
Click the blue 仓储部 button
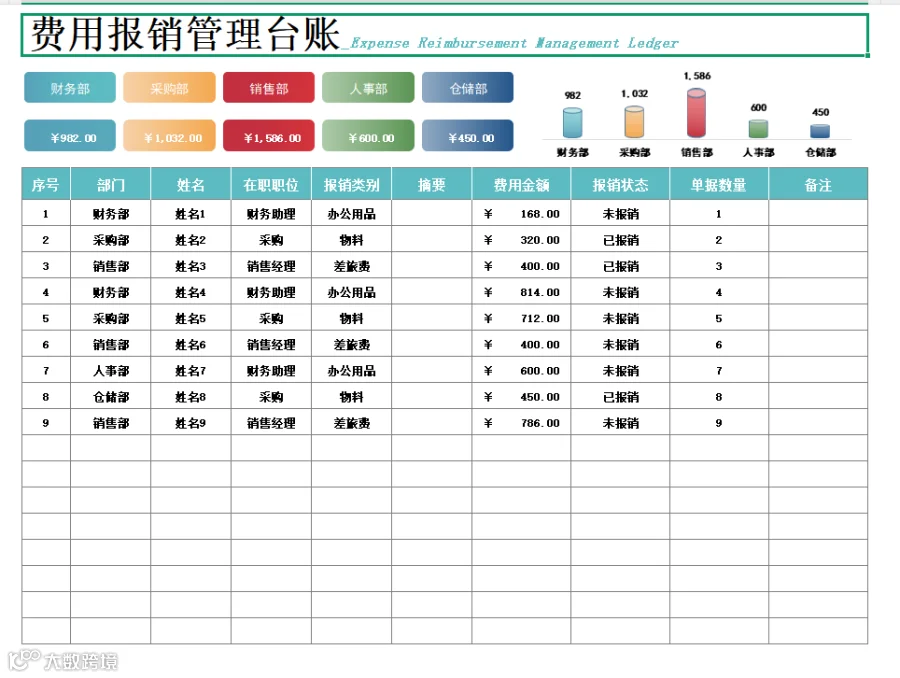468,88
